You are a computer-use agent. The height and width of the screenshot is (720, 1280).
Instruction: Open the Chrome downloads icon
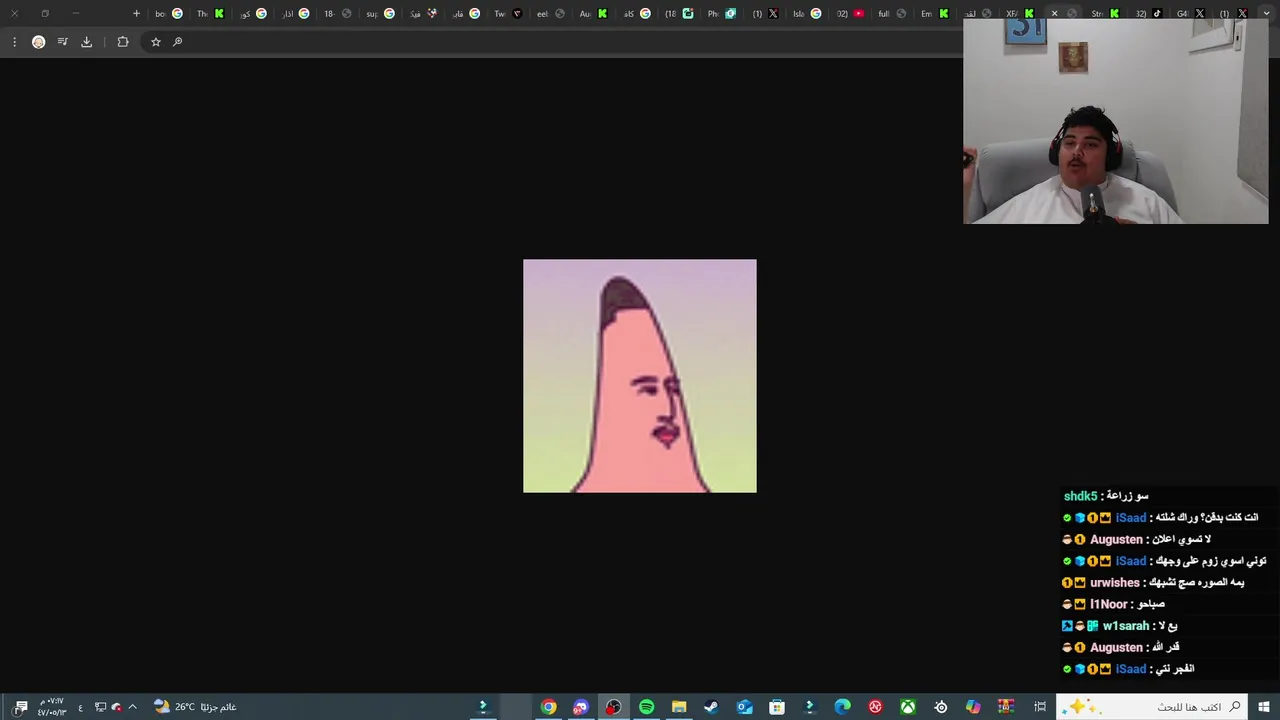pyautogui.click(x=86, y=42)
